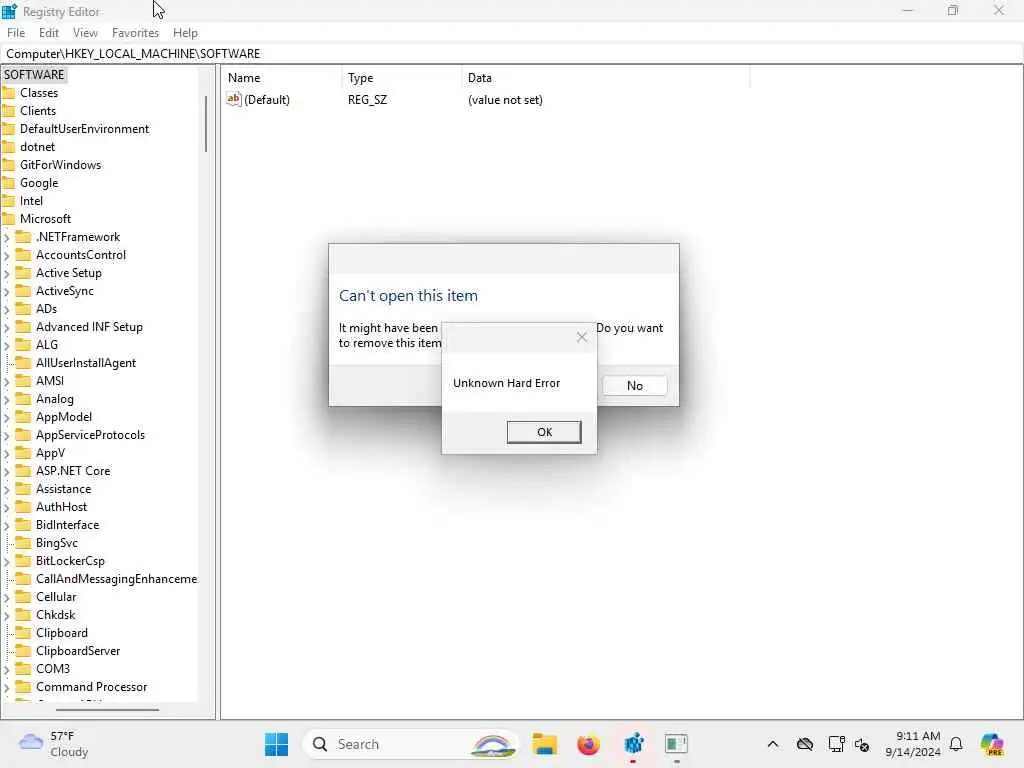
Task: Expand the ADs key
Action: point(7,310)
